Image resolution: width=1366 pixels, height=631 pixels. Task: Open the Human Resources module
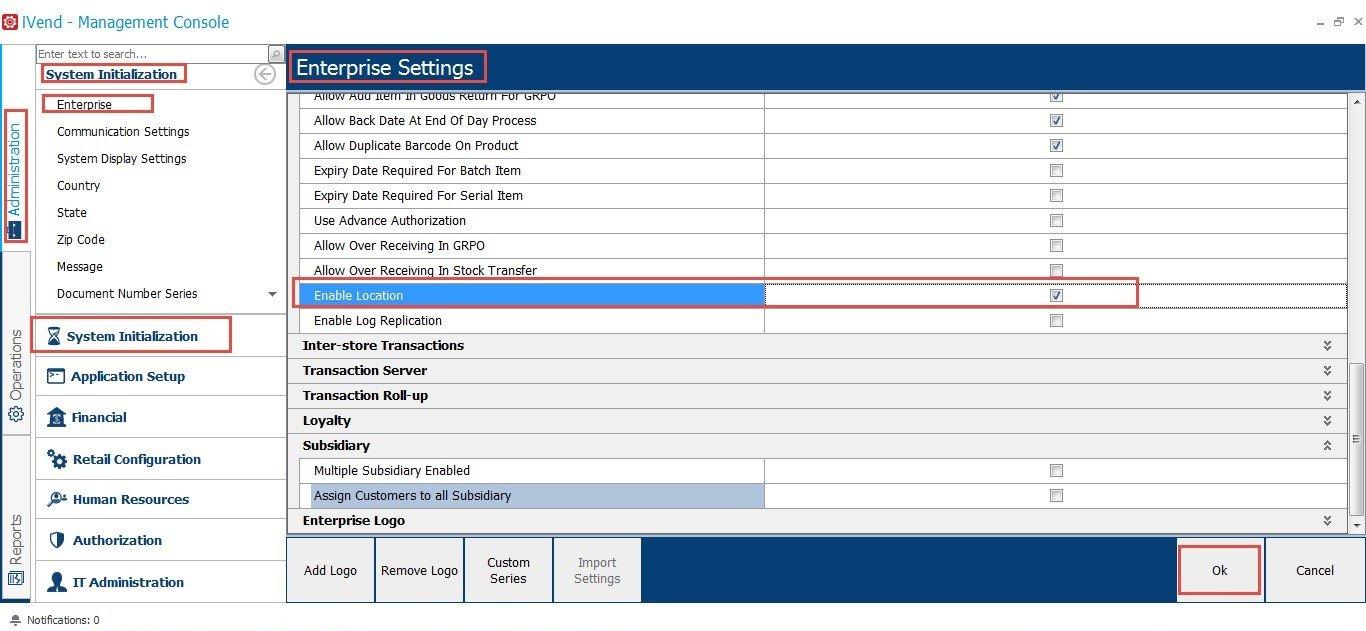(161, 499)
